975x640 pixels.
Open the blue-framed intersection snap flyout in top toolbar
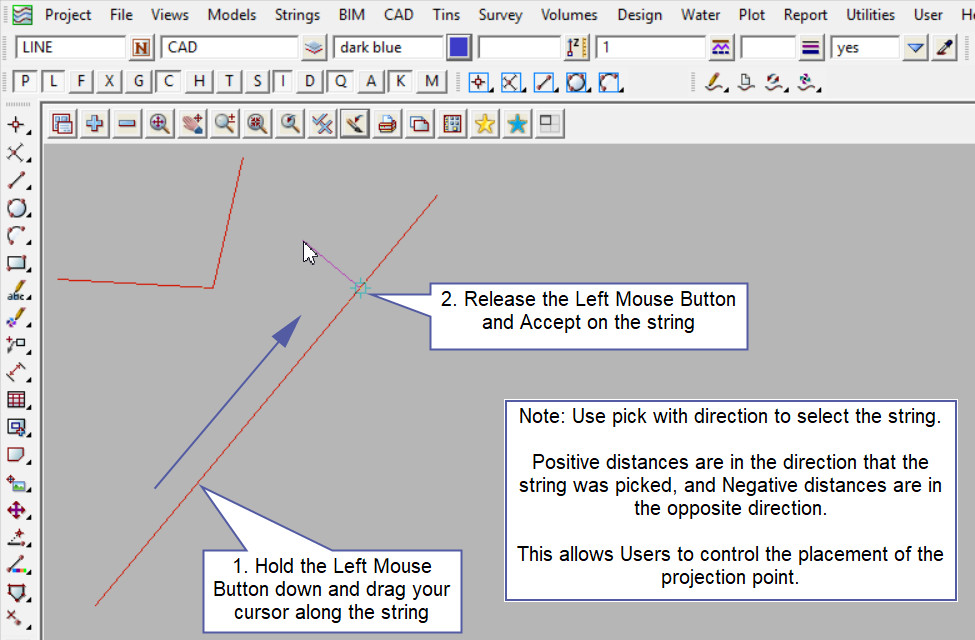pos(512,82)
